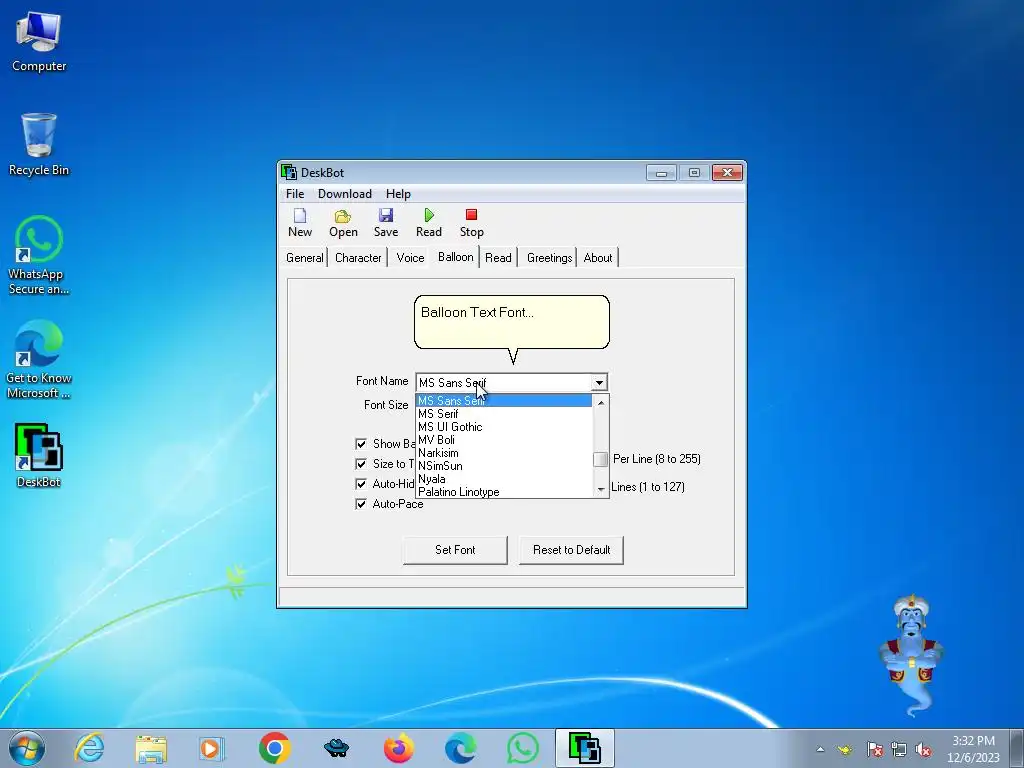Click the Show Desktop strip
This screenshot has width=1024, height=768.
(x=1018, y=748)
